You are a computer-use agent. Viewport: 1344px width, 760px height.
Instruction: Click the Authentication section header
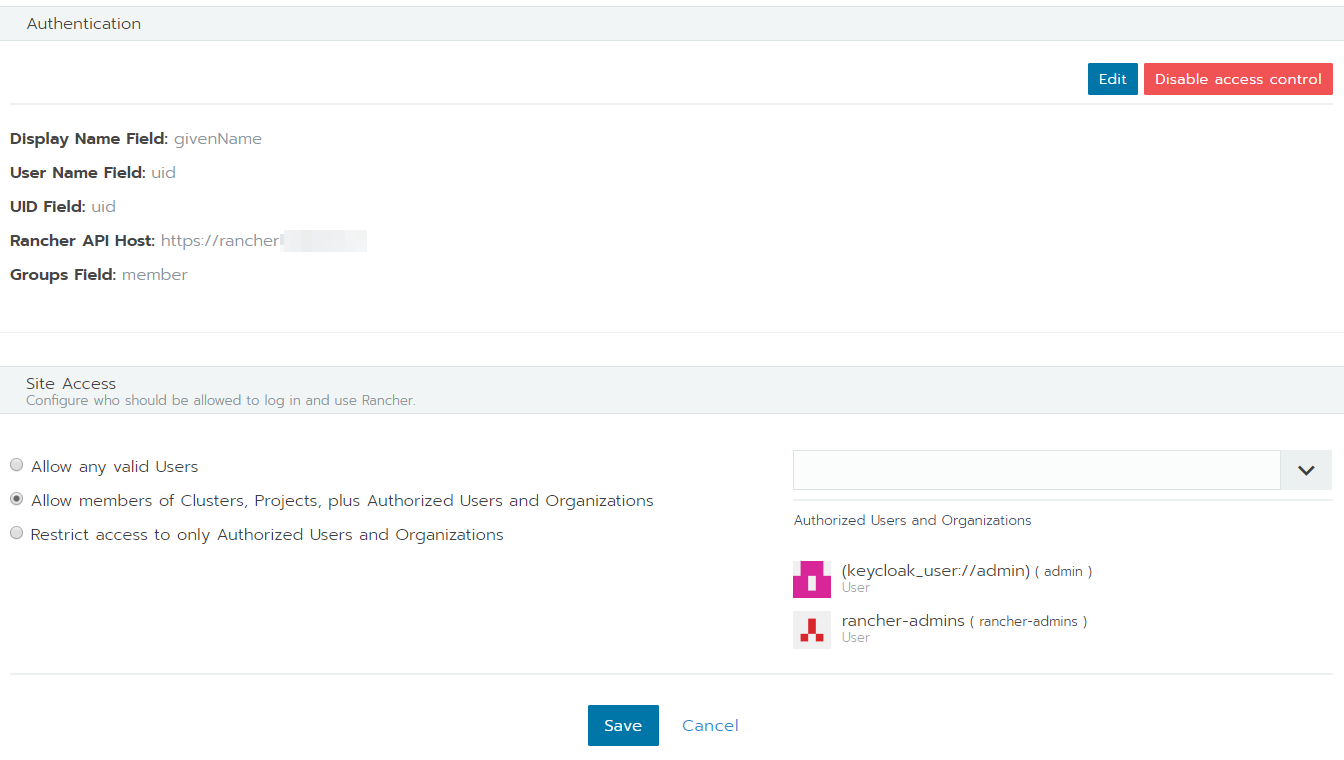pos(83,22)
